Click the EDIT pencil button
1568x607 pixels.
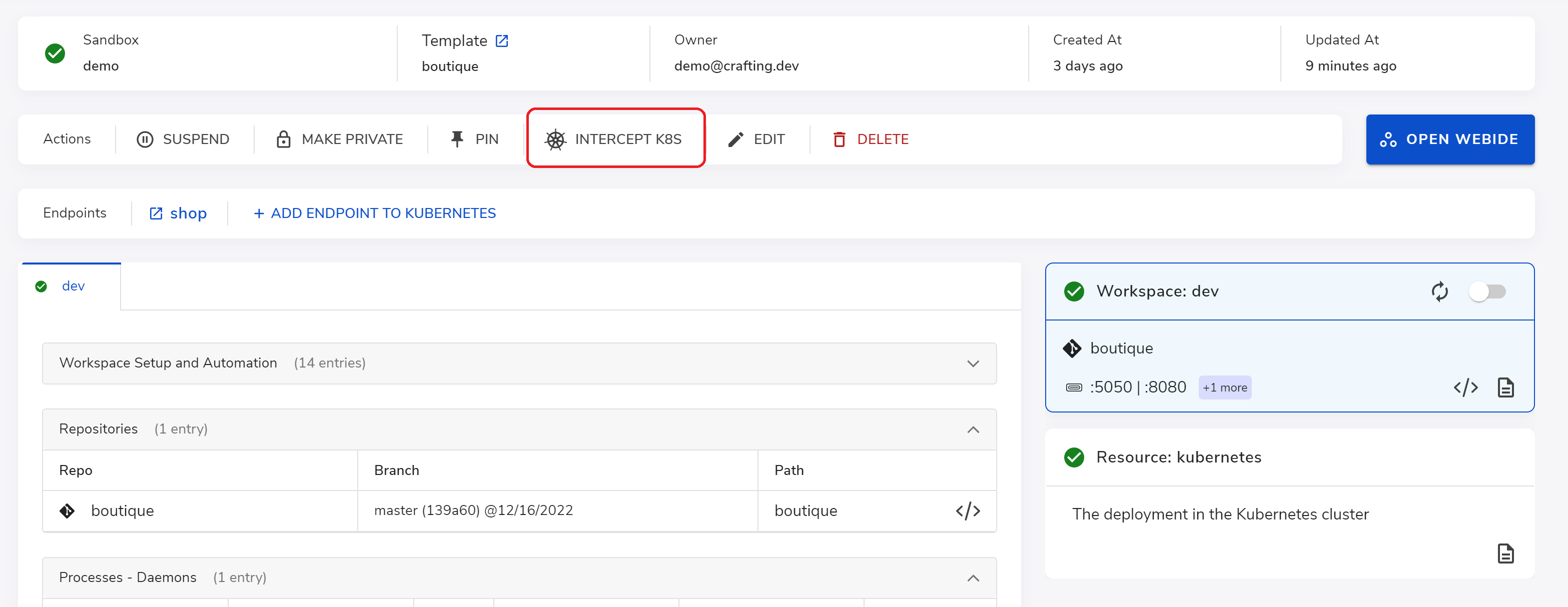coord(756,139)
